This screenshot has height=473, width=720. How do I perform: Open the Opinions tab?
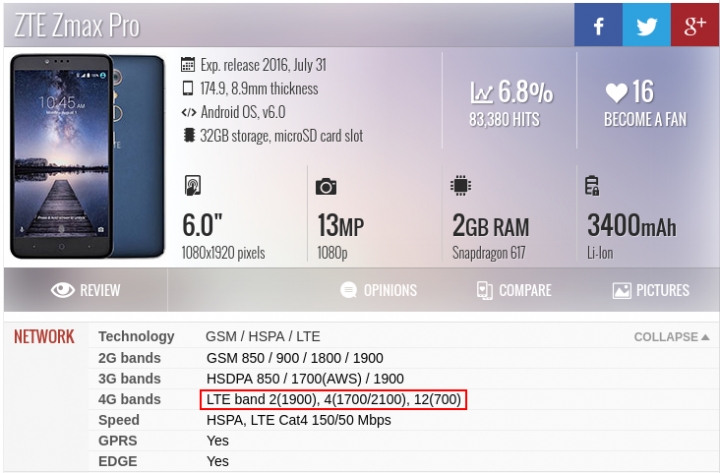coord(378,290)
